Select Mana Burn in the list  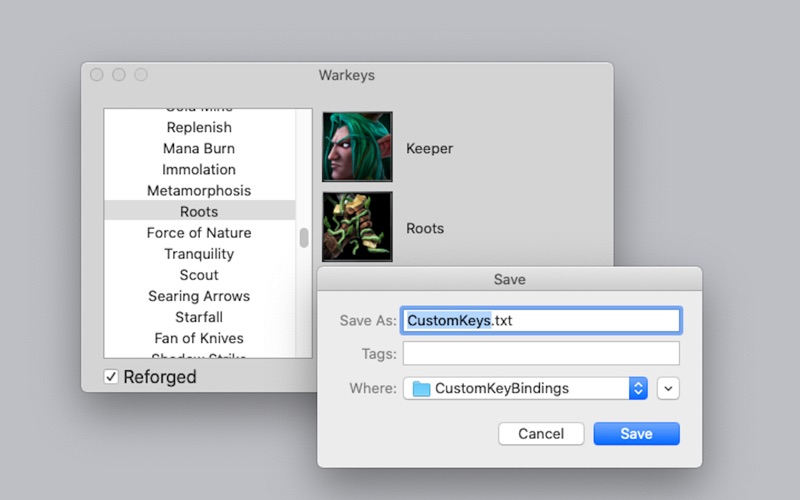(199, 148)
